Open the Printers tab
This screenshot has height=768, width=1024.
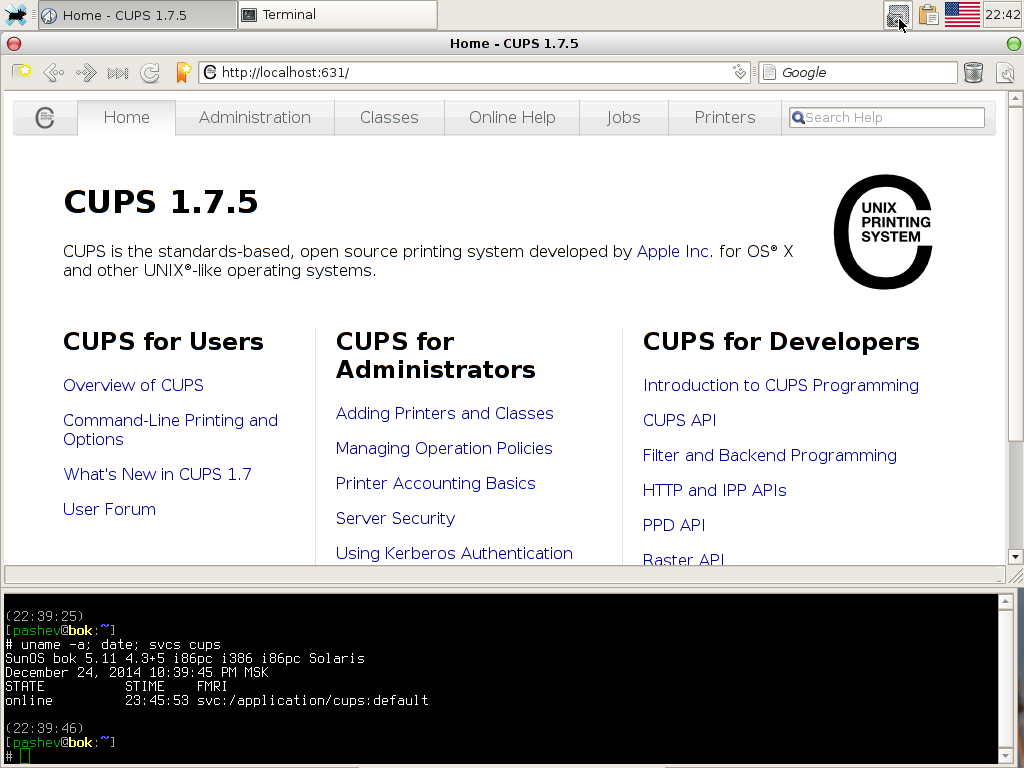[725, 118]
